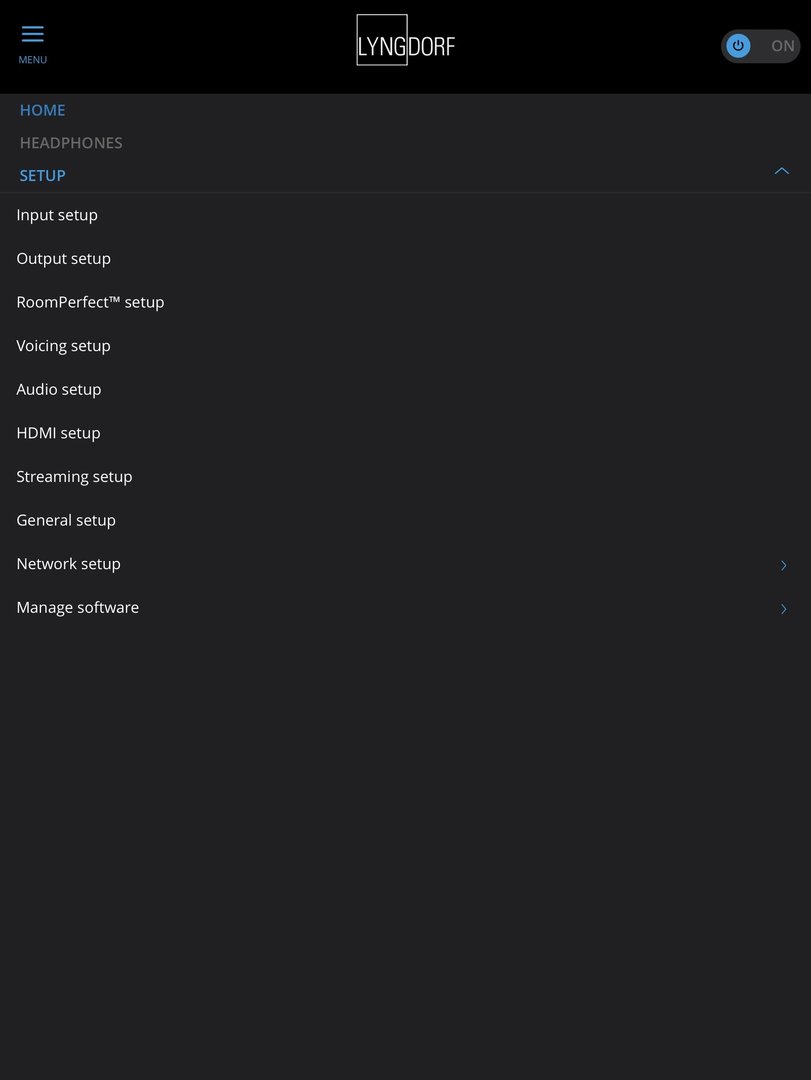The width and height of the screenshot is (811, 1080).
Task: Click the Lyngdorf logo
Action: (405, 42)
